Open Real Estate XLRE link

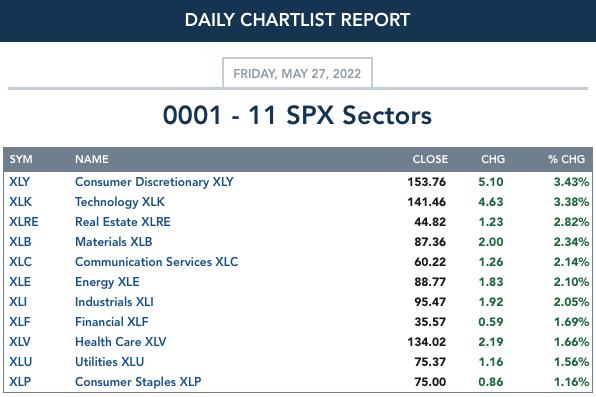123,222
